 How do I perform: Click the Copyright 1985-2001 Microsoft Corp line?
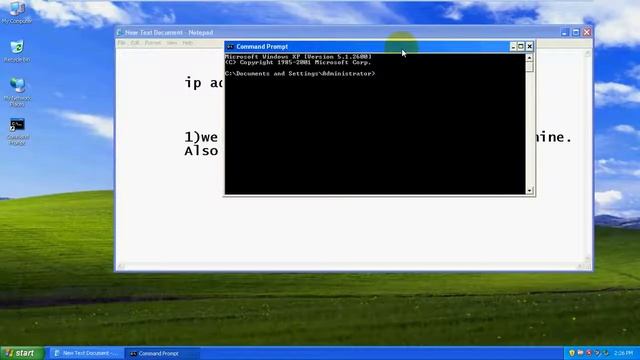(x=298, y=62)
